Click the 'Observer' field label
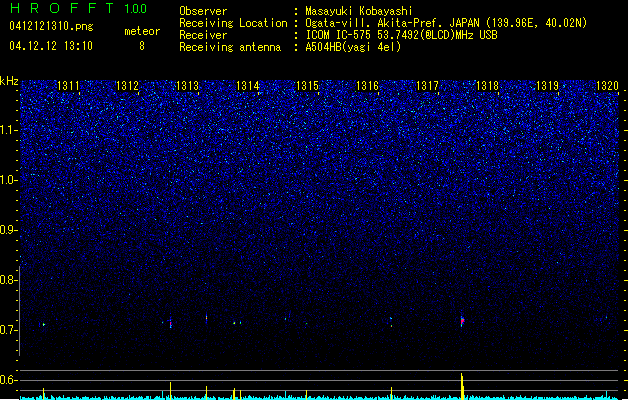629x400 pixels. pos(203,11)
